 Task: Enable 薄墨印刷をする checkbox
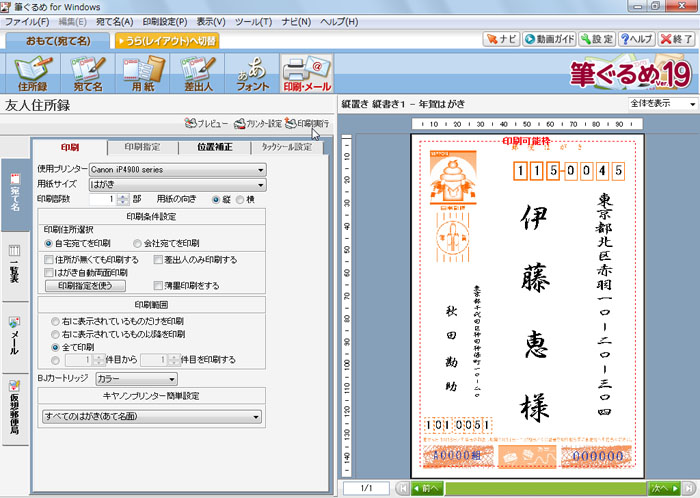click(x=158, y=286)
